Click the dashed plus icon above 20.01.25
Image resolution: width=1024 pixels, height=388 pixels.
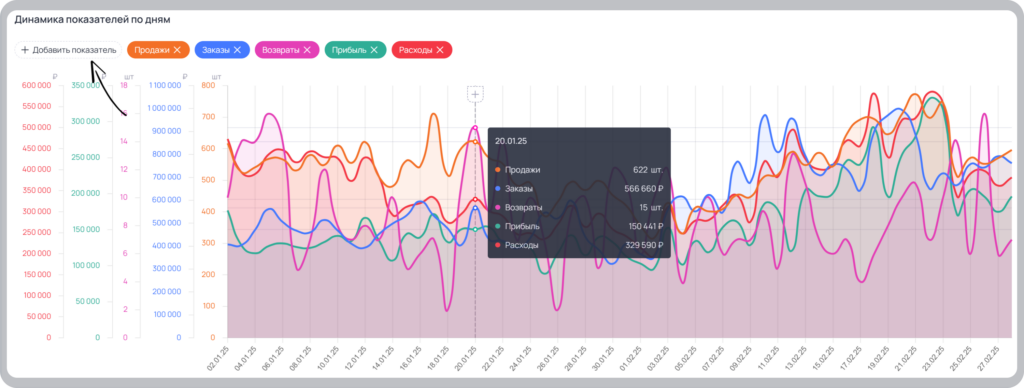(475, 95)
